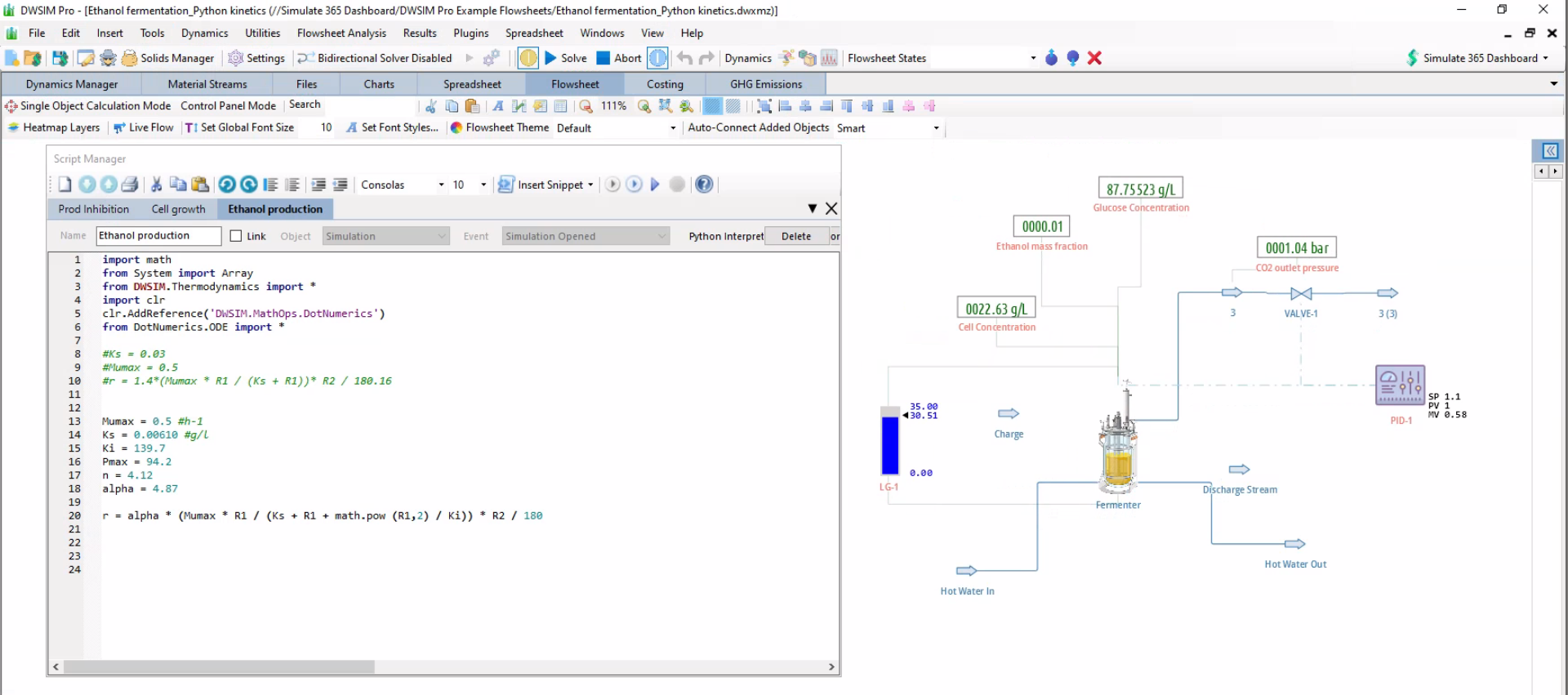Toggle Bidirectional Solver Disabled button
1568x695 pixels.
coord(375,58)
